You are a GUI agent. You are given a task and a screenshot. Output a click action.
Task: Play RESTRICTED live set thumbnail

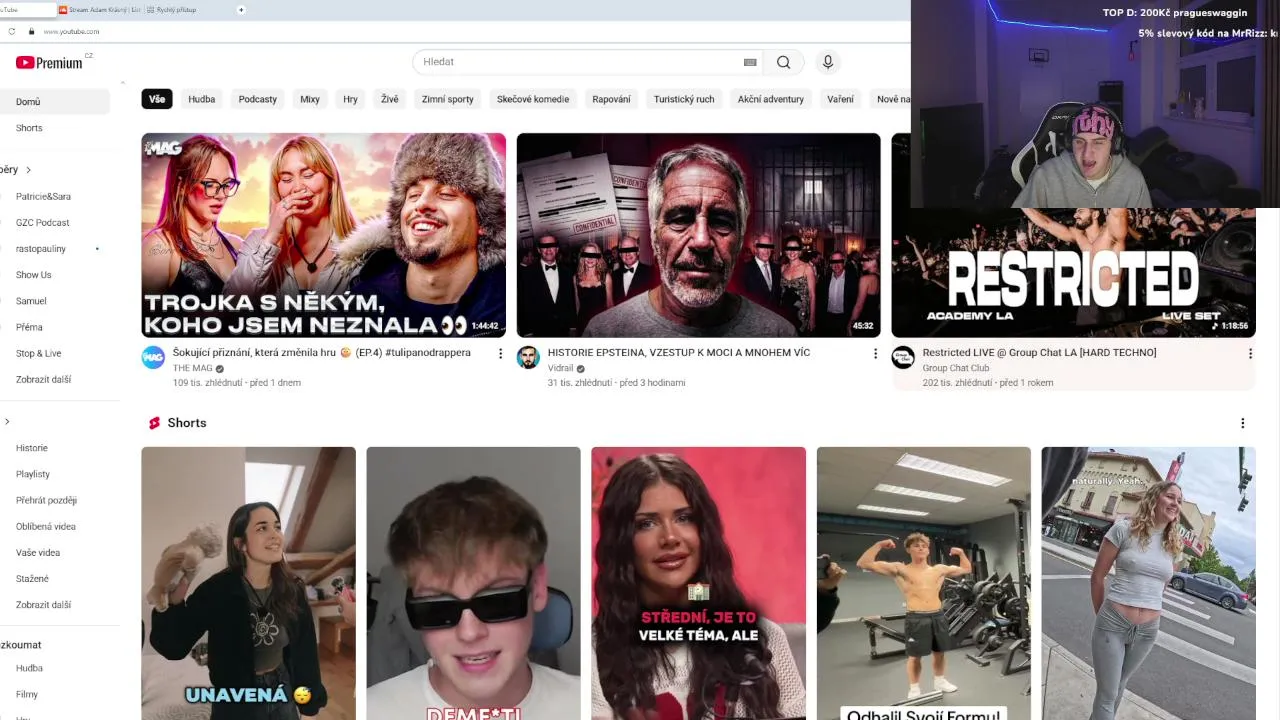1073,272
